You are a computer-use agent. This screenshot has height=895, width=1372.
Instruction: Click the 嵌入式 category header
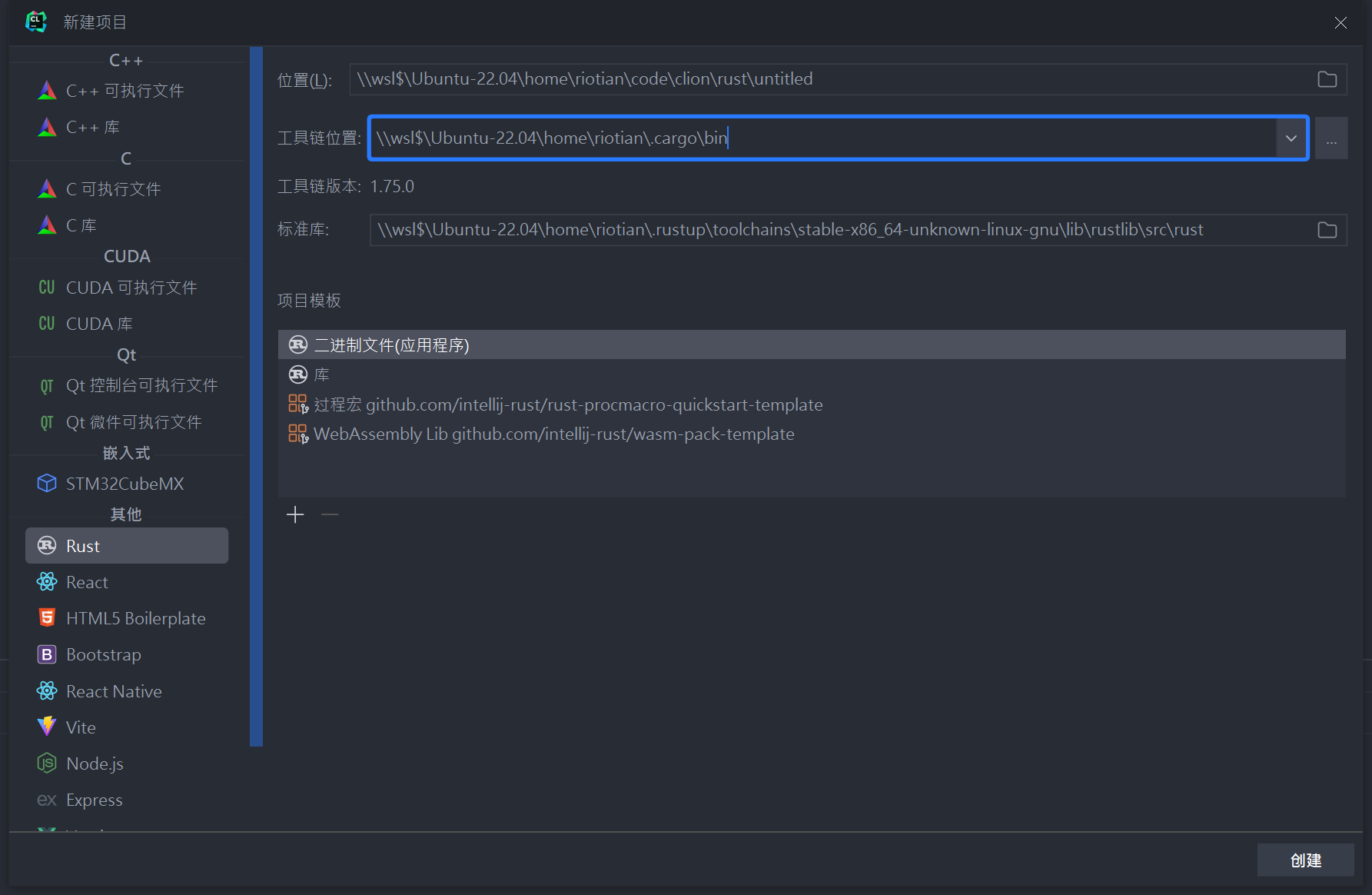(127, 453)
